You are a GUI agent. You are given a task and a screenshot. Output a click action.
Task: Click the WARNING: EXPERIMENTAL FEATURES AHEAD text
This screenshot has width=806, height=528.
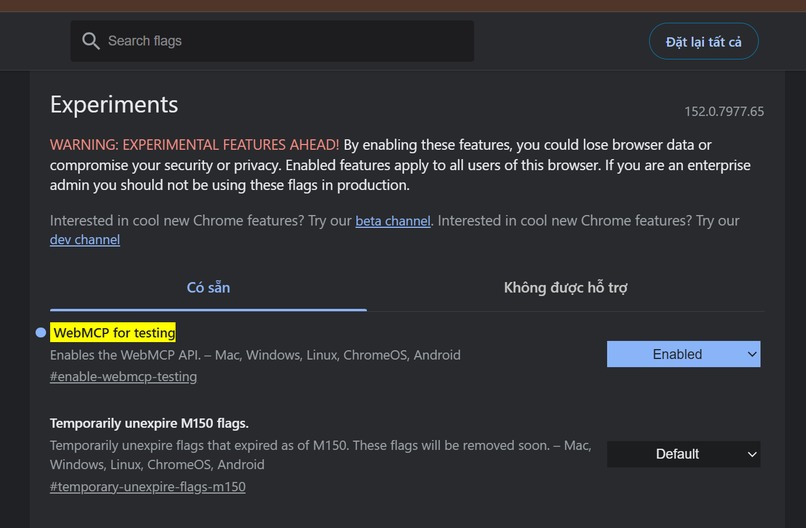(194, 145)
